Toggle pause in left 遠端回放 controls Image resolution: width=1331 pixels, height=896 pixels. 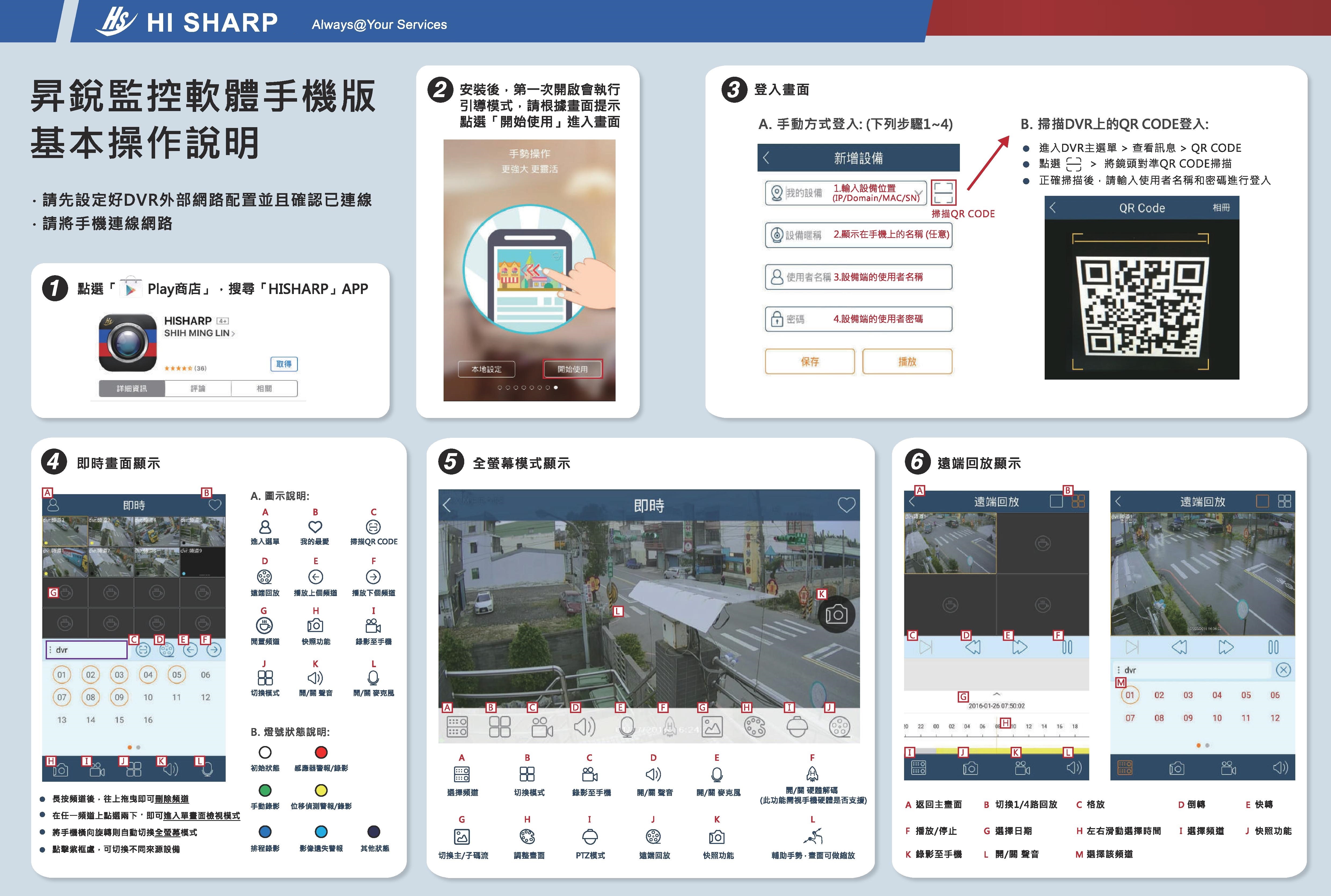click(1066, 647)
